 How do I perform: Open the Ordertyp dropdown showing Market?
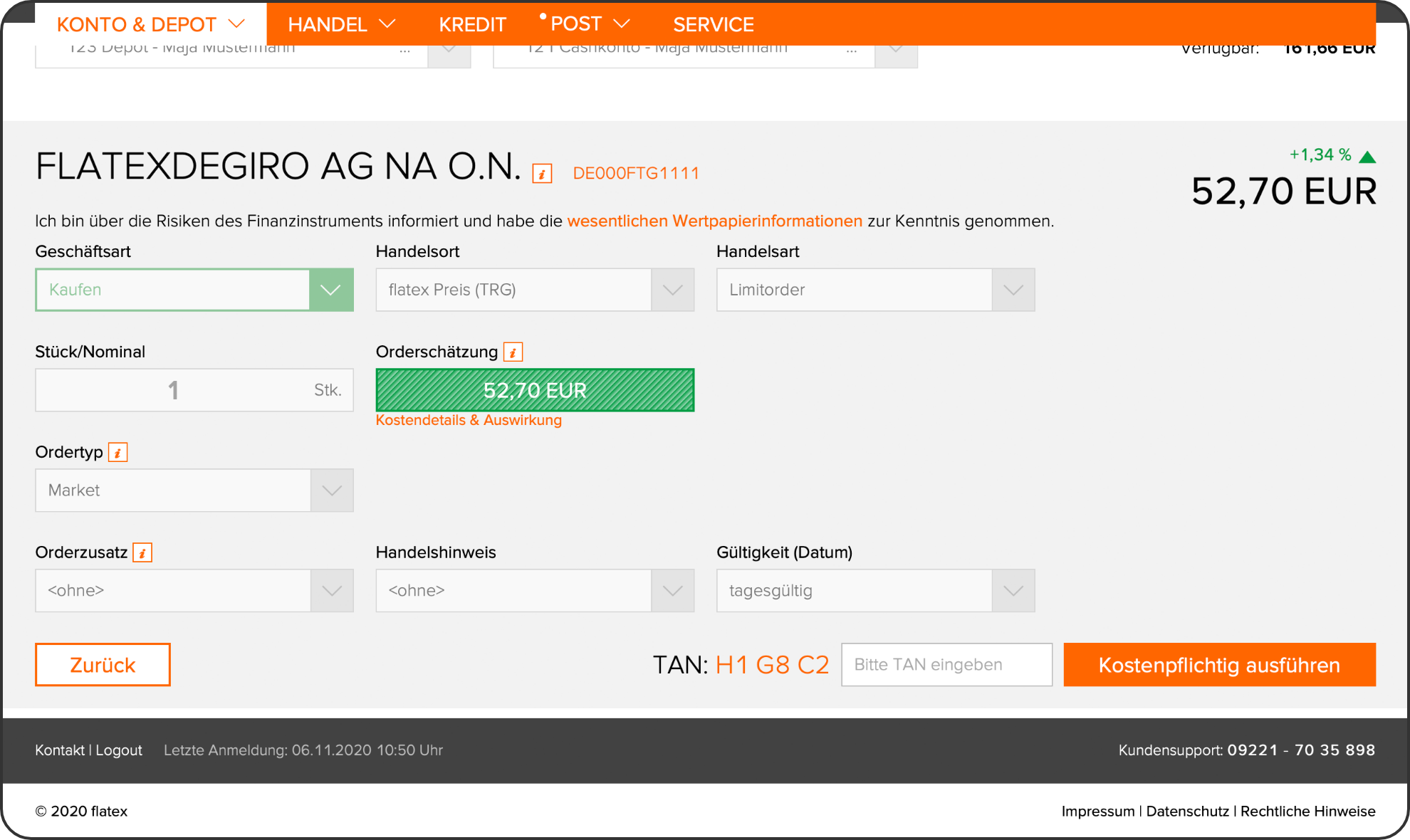(x=330, y=490)
